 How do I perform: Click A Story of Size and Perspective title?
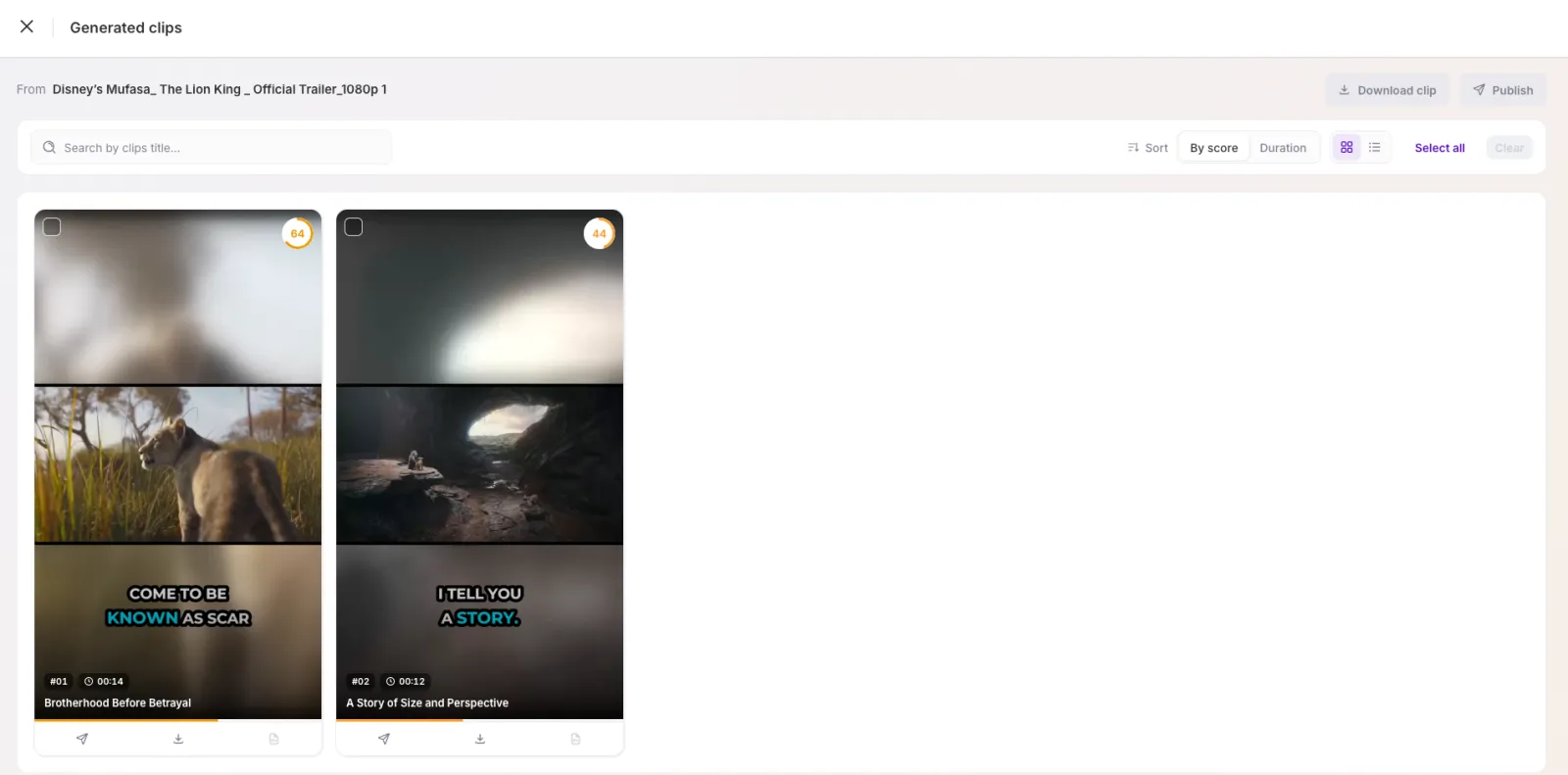pos(427,702)
